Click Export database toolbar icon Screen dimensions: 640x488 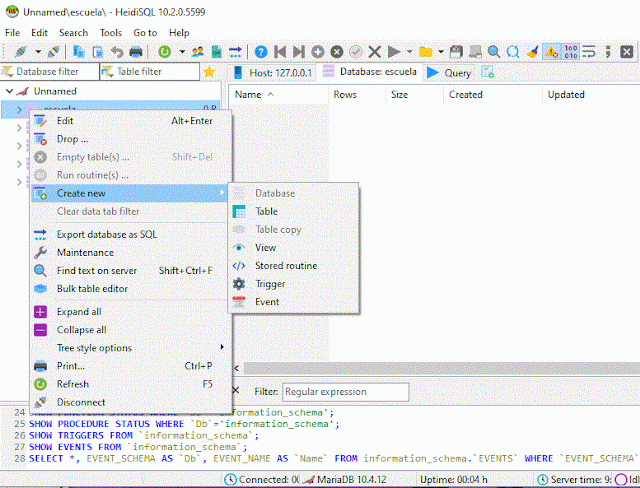click(235, 52)
